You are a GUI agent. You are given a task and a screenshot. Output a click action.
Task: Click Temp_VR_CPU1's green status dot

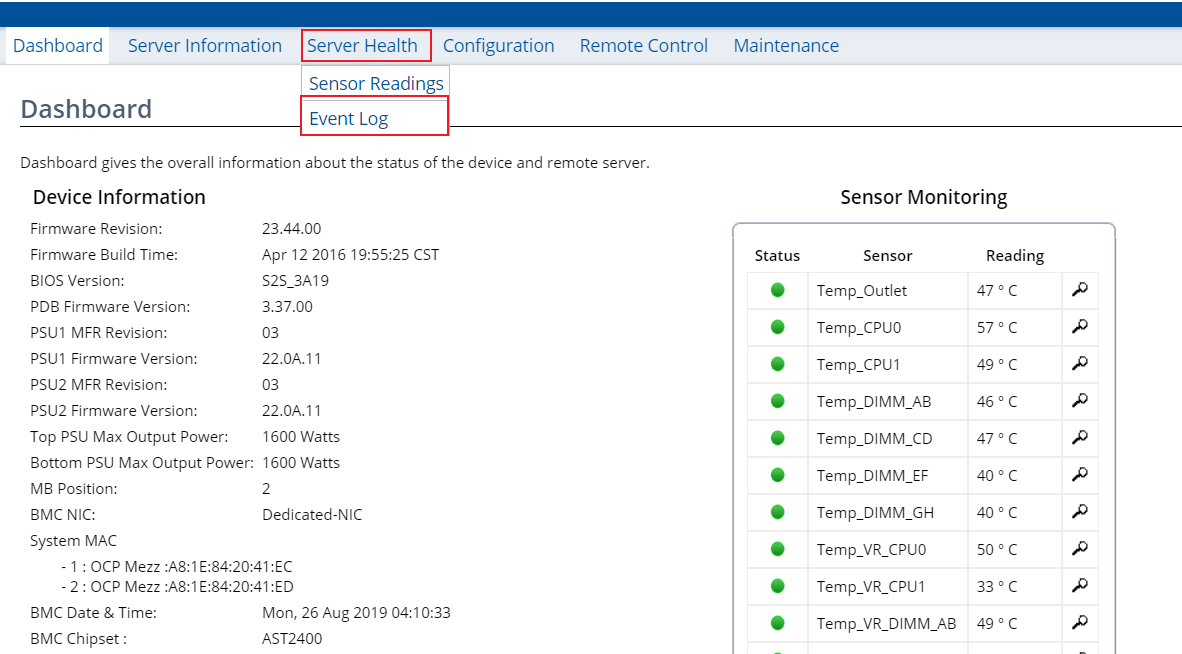[x=777, y=586]
